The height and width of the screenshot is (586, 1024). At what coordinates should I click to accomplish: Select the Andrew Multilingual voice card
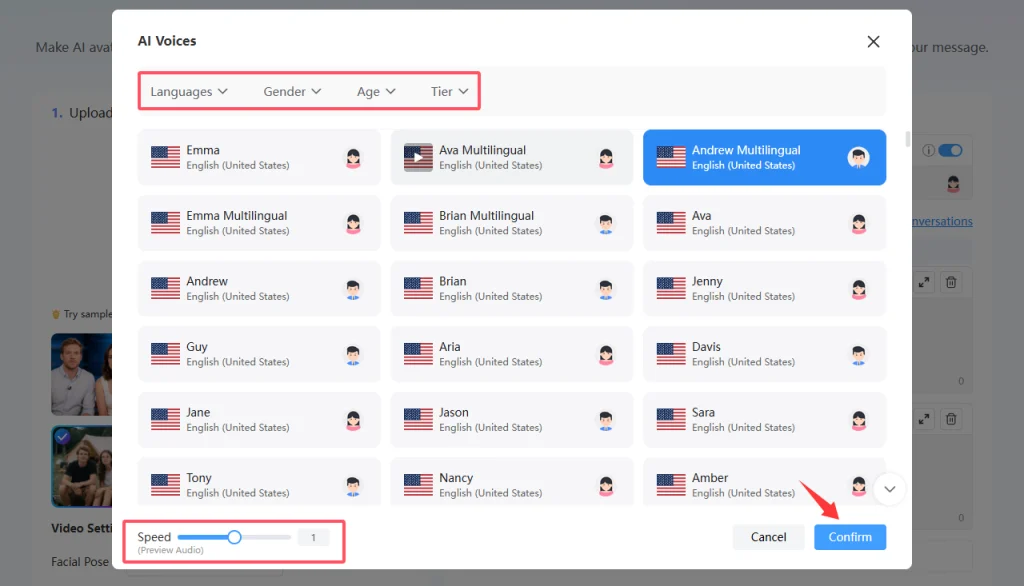click(x=764, y=158)
